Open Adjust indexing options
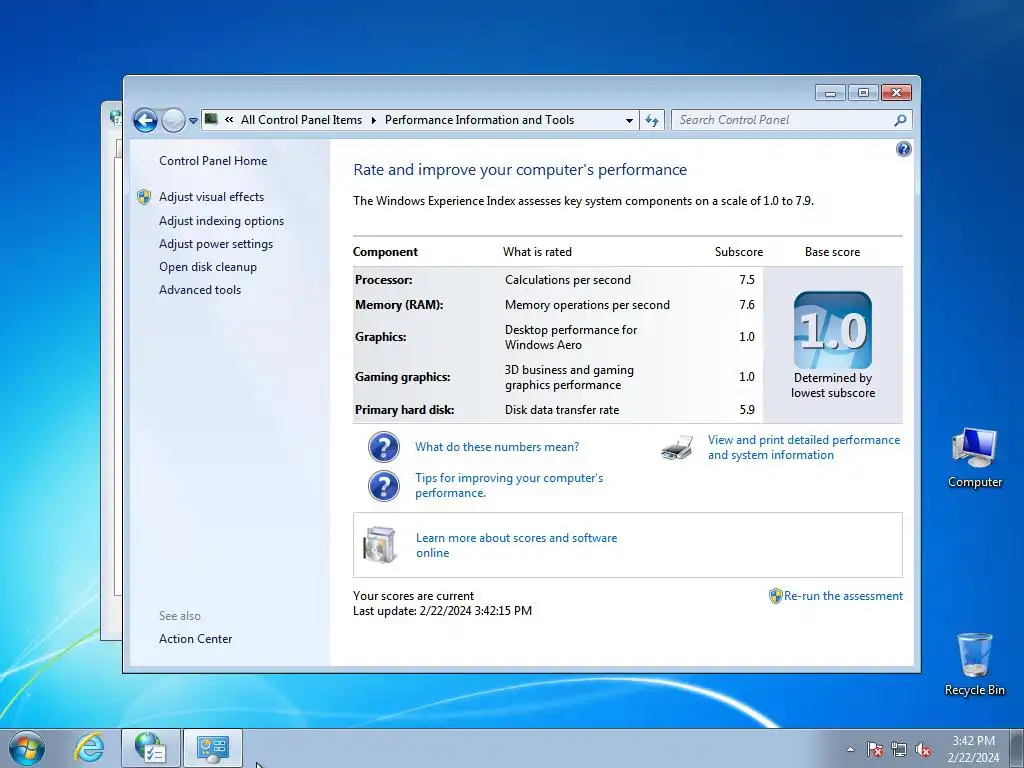The width and height of the screenshot is (1024, 768). [221, 221]
